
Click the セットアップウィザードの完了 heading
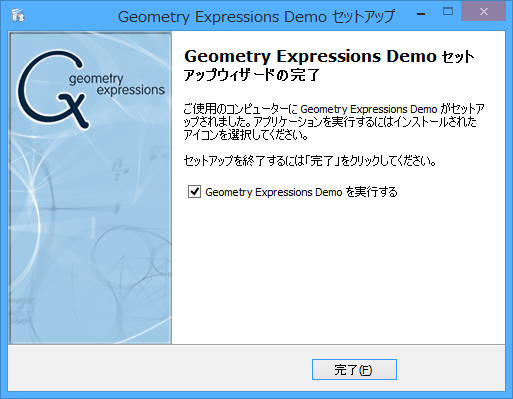(329, 65)
